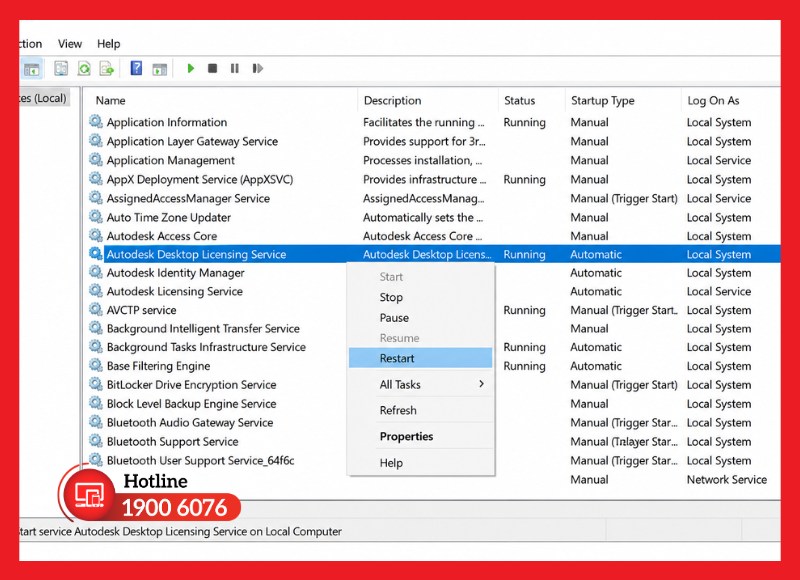The image size is (800, 580).
Task: Click gear icon of Application Information service
Action: tap(95, 121)
